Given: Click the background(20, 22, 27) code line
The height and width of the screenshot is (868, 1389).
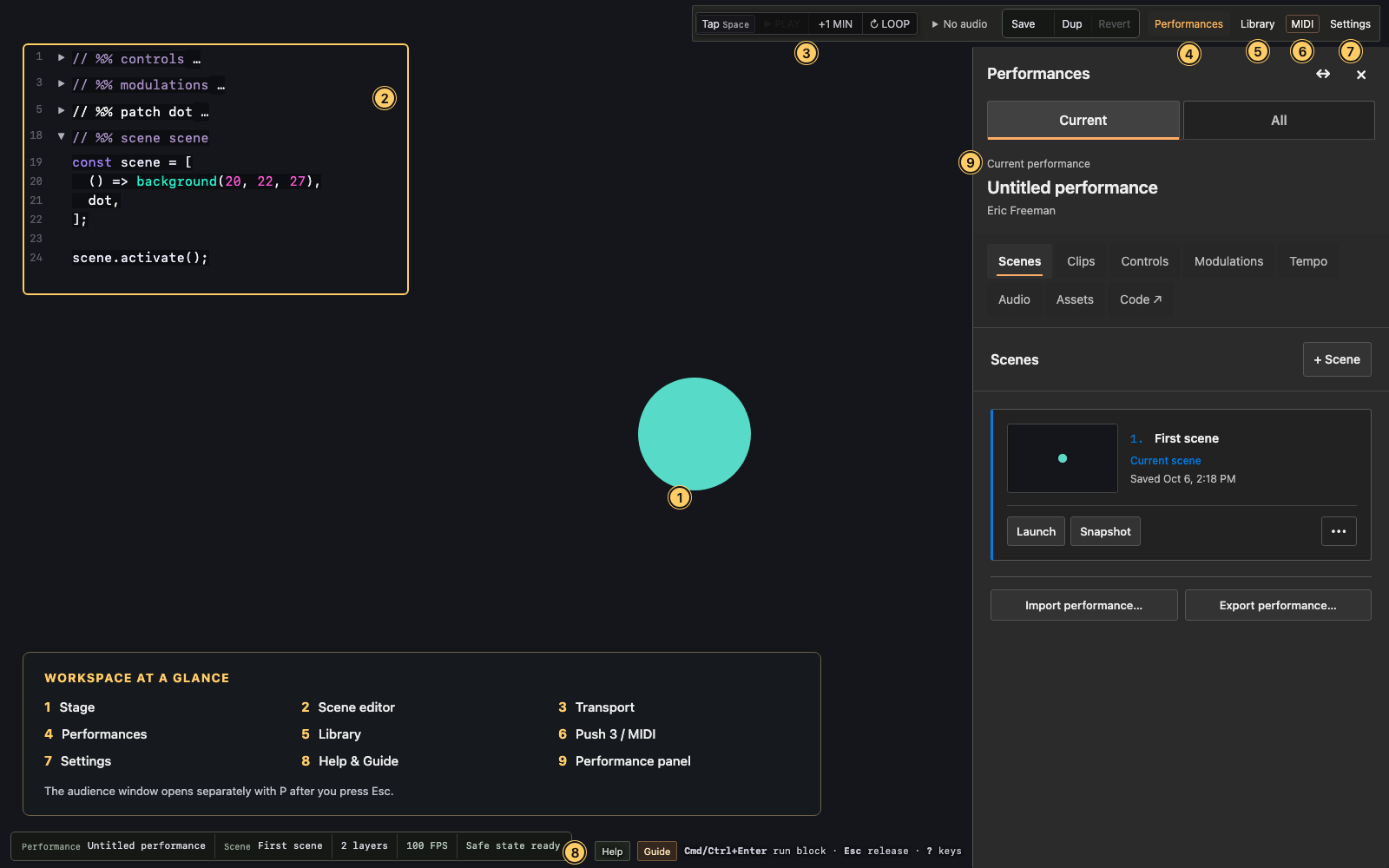Looking at the screenshot, I should [x=205, y=181].
